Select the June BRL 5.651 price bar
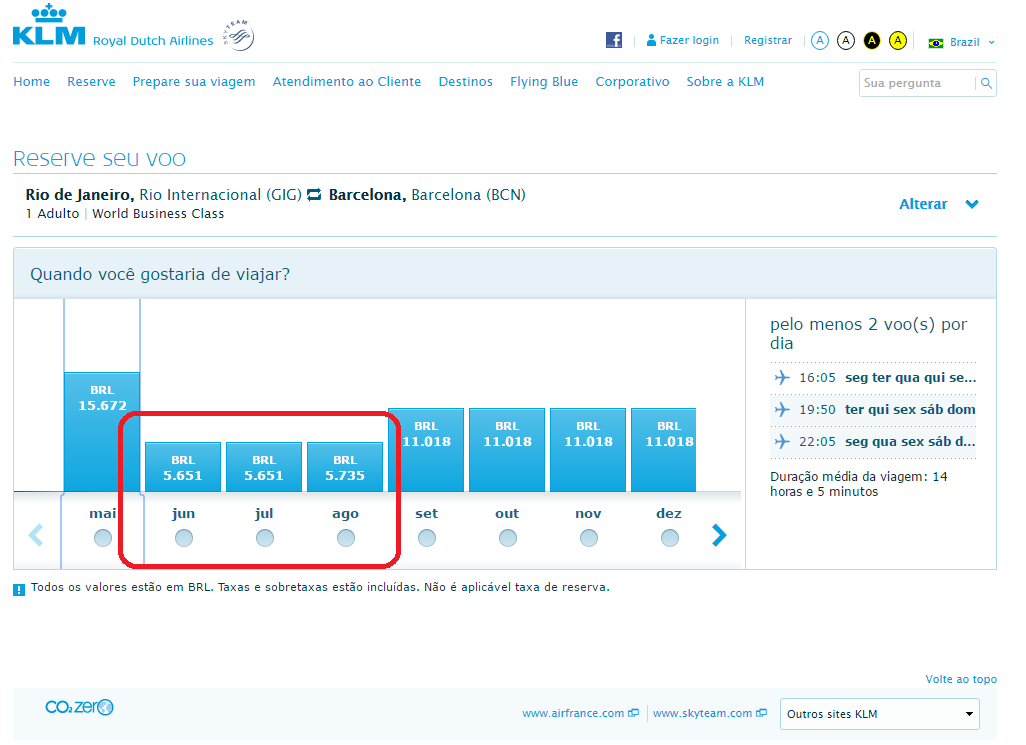The image size is (1026, 745). (x=183, y=467)
